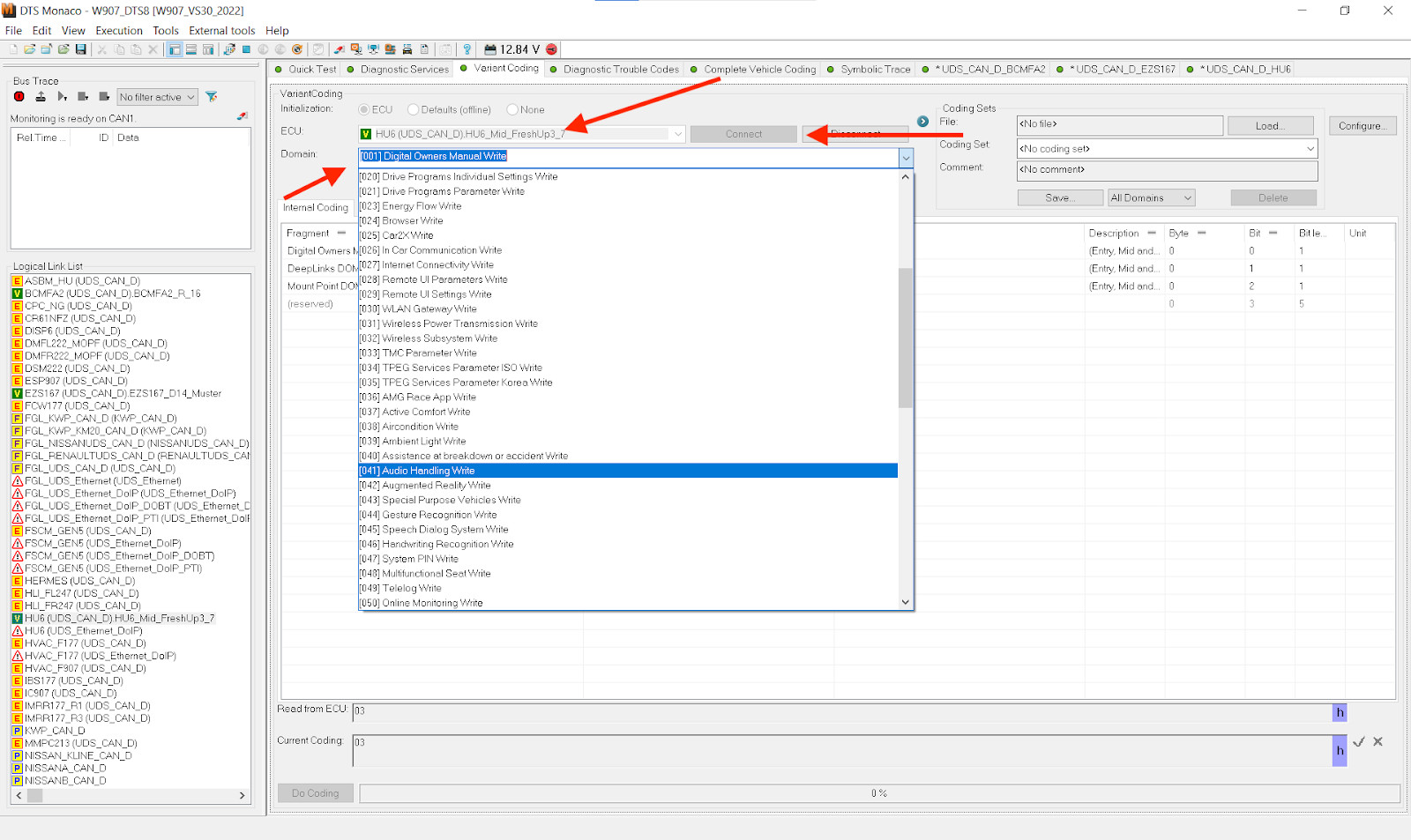Accept Current Coding with the checkmark icon
This screenshot has height=840, width=1411.
click(1358, 742)
